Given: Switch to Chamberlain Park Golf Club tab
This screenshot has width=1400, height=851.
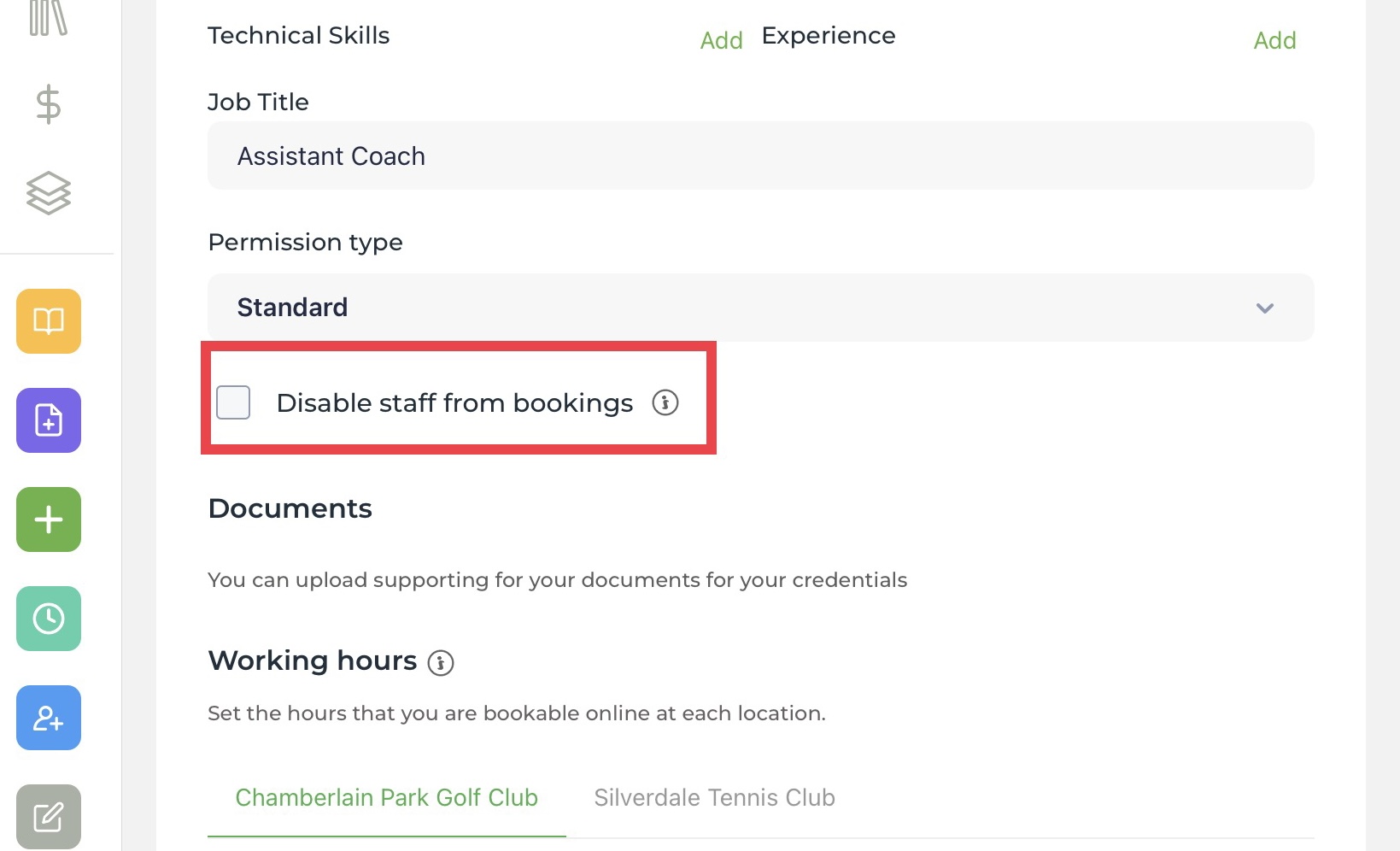Looking at the screenshot, I should point(387,798).
